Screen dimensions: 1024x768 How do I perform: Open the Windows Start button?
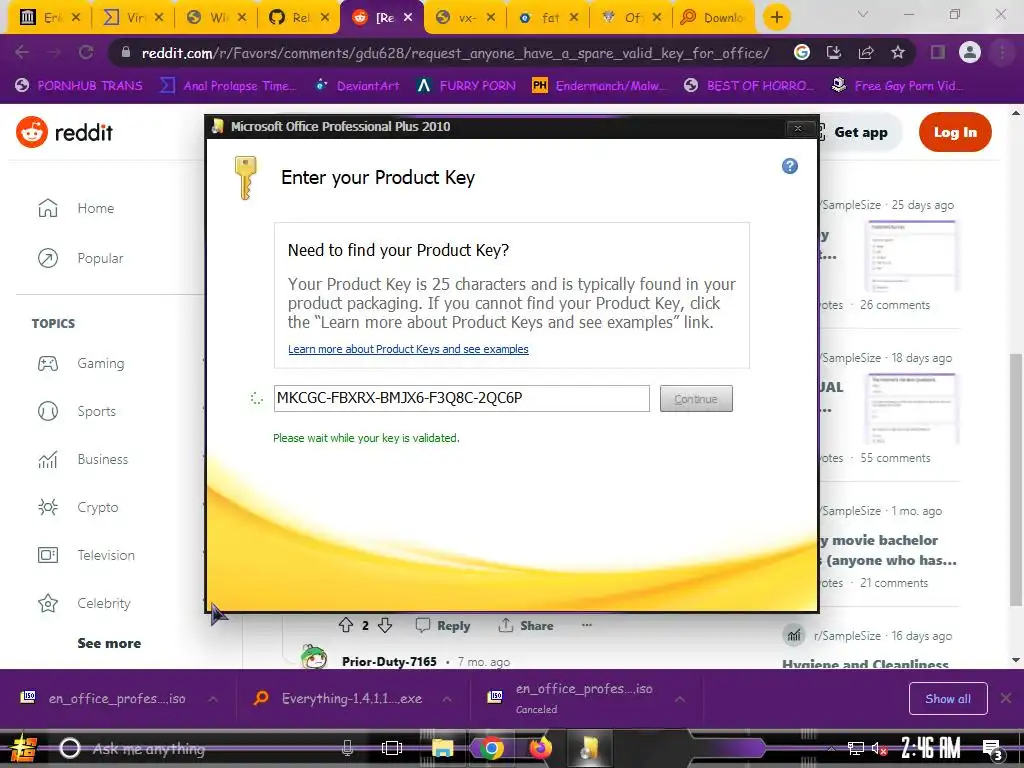click(x=24, y=748)
